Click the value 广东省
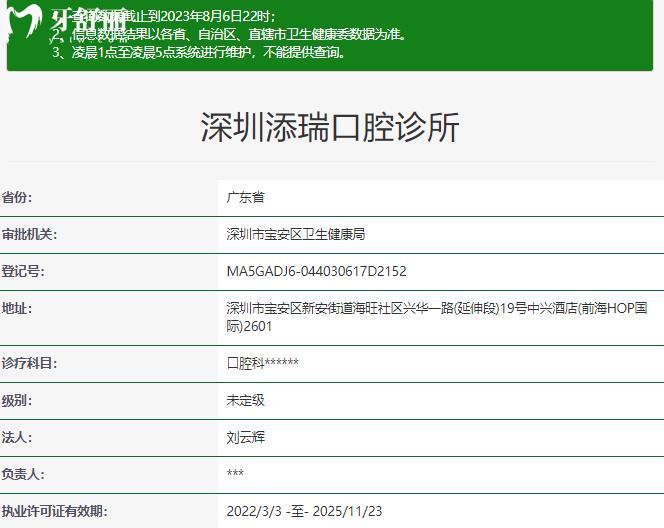 [x=246, y=197]
